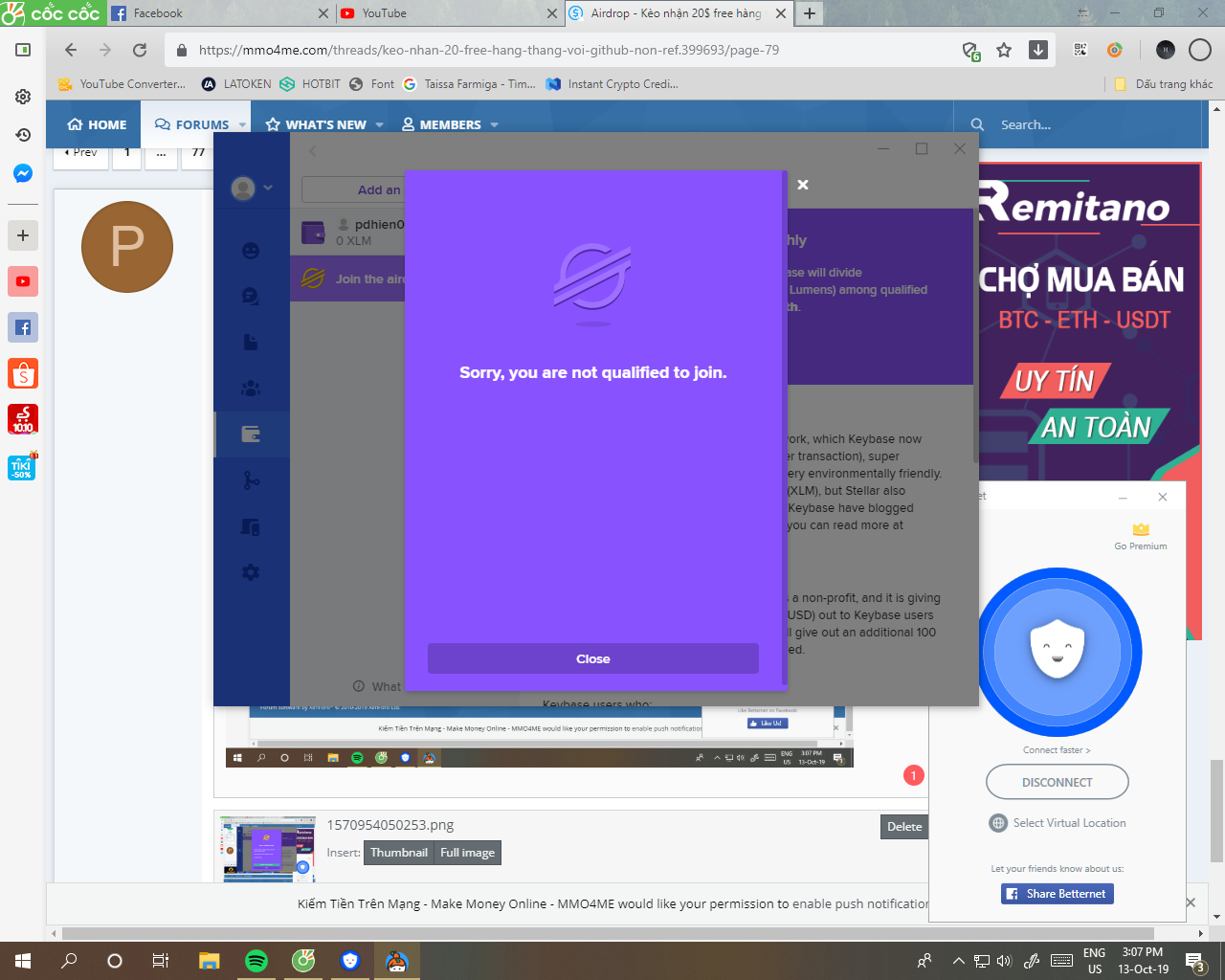Open Shopee shortcut in the browser sidebar
The height and width of the screenshot is (980, 1225).
[x=23, y=373]
